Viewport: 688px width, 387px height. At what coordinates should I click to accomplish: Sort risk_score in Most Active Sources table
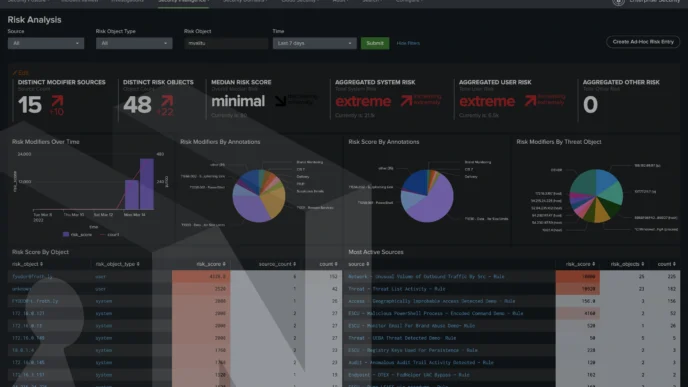click(x=580, y=264)
